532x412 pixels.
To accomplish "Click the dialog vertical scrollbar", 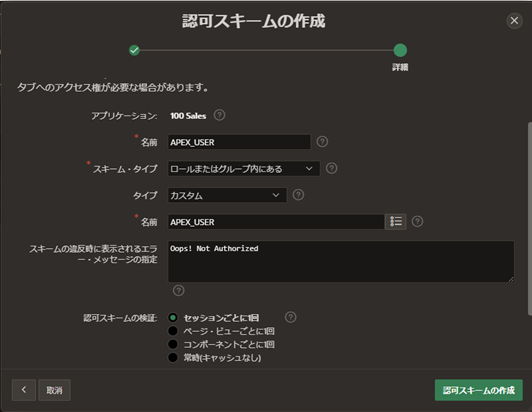I will click(x=530, y=219).
